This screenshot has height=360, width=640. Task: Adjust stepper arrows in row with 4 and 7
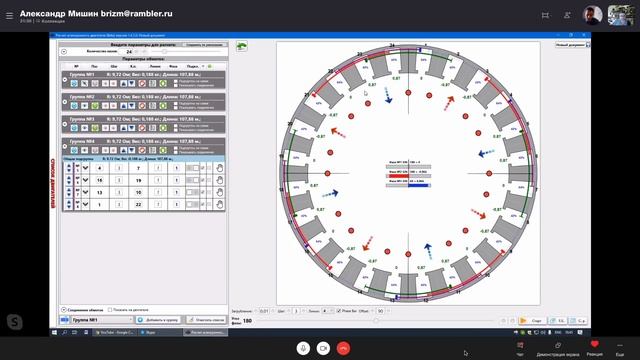click(x=69, y=168)
